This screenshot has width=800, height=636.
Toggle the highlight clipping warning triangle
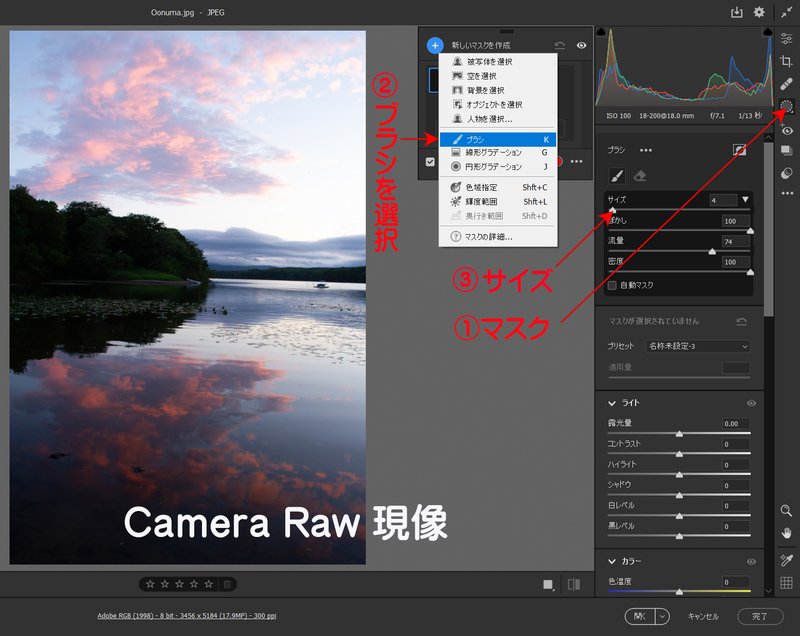(768, 32)
